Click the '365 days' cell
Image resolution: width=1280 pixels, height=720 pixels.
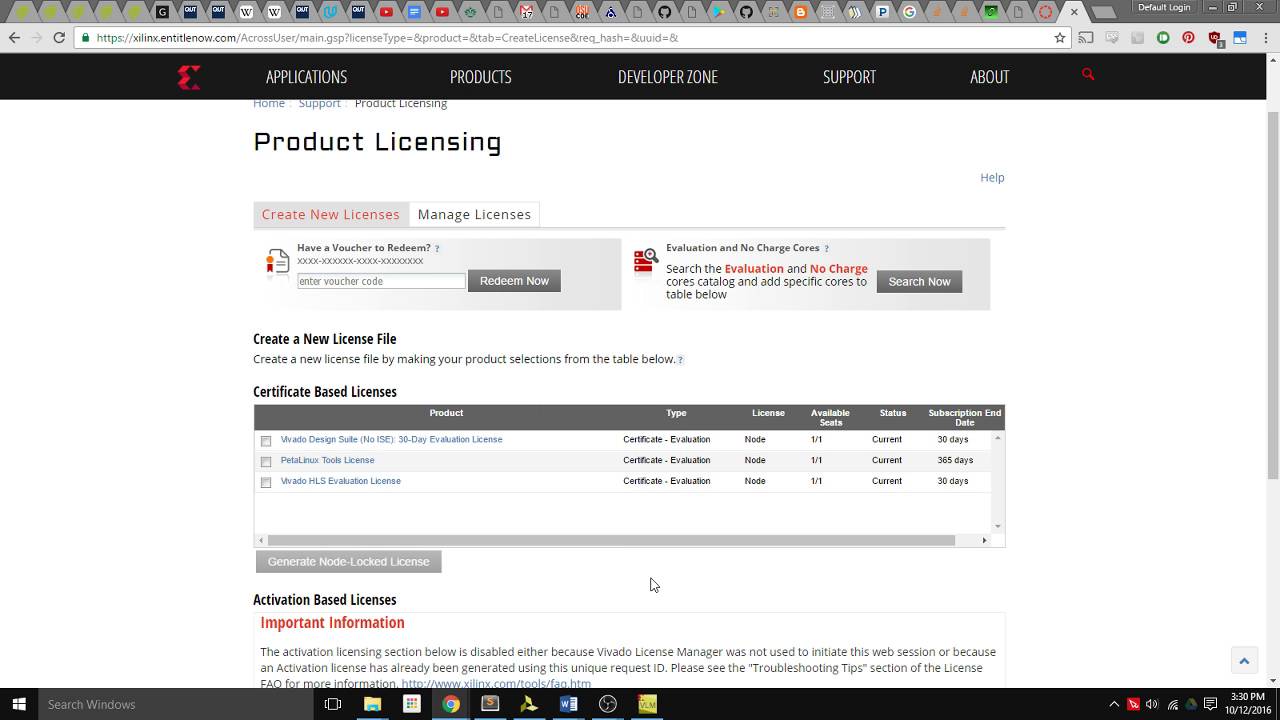[955, 460]
